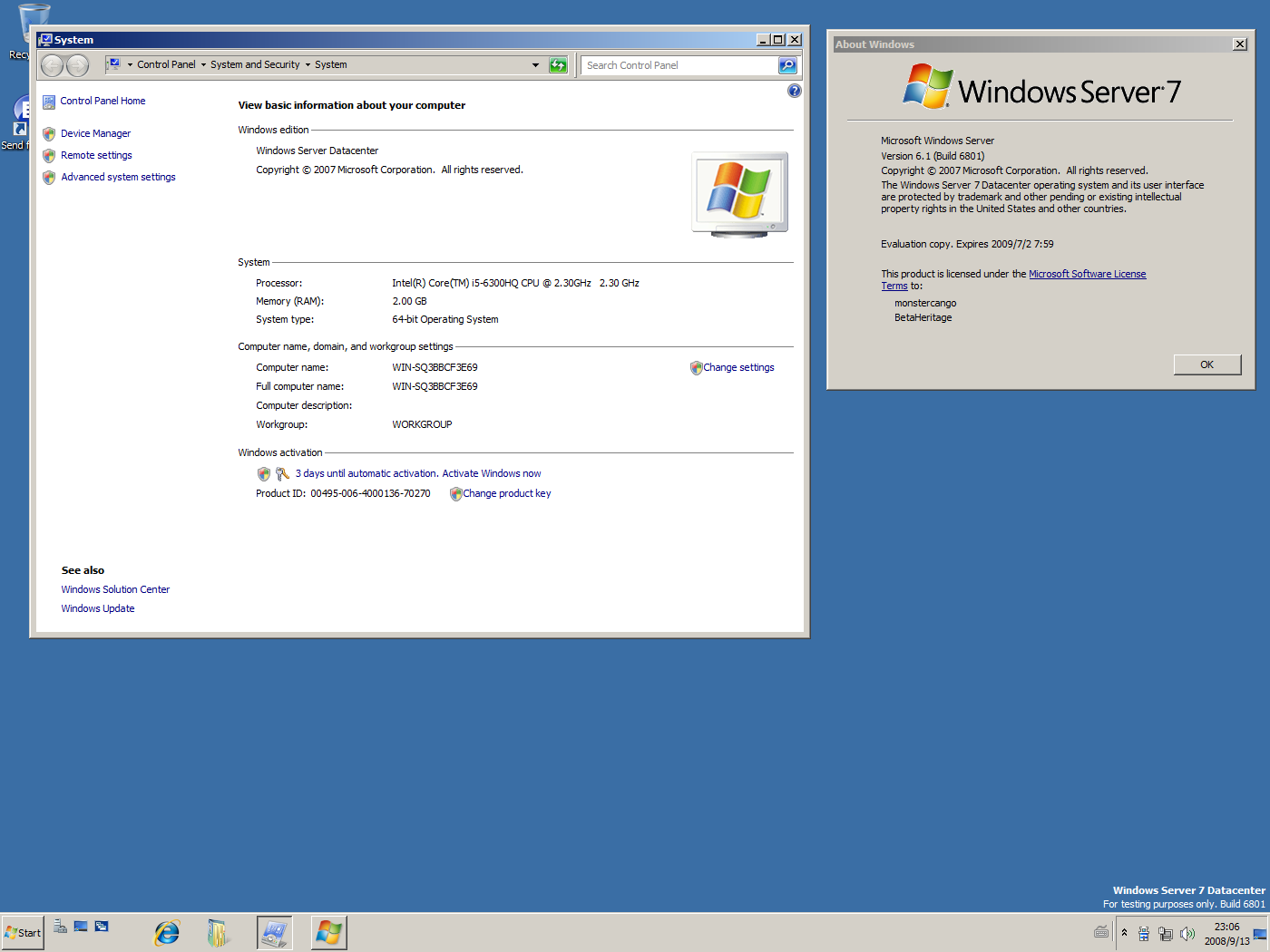Select System and Security in the breadcrumb
Screen dimensions: 1270x952
click(255, 65)
